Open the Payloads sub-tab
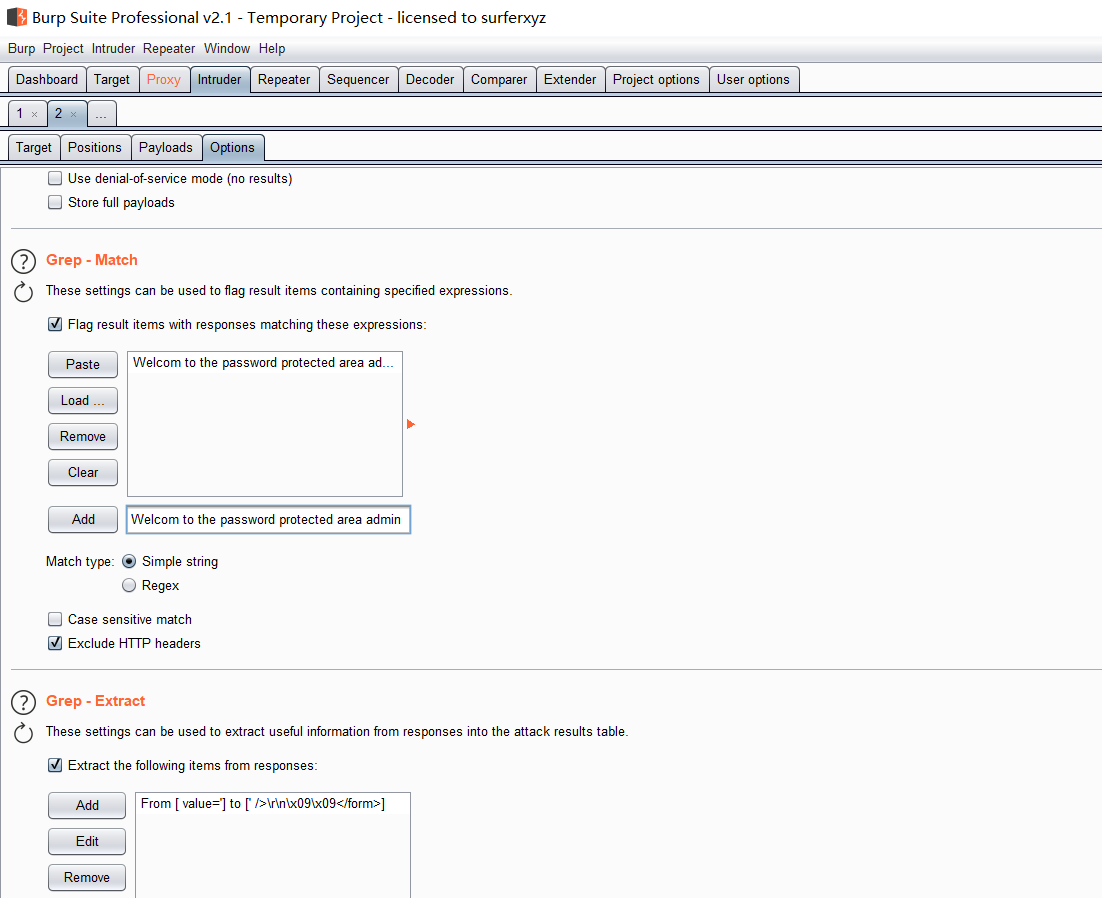This screenshot has width=1102, height=898. 166,148
